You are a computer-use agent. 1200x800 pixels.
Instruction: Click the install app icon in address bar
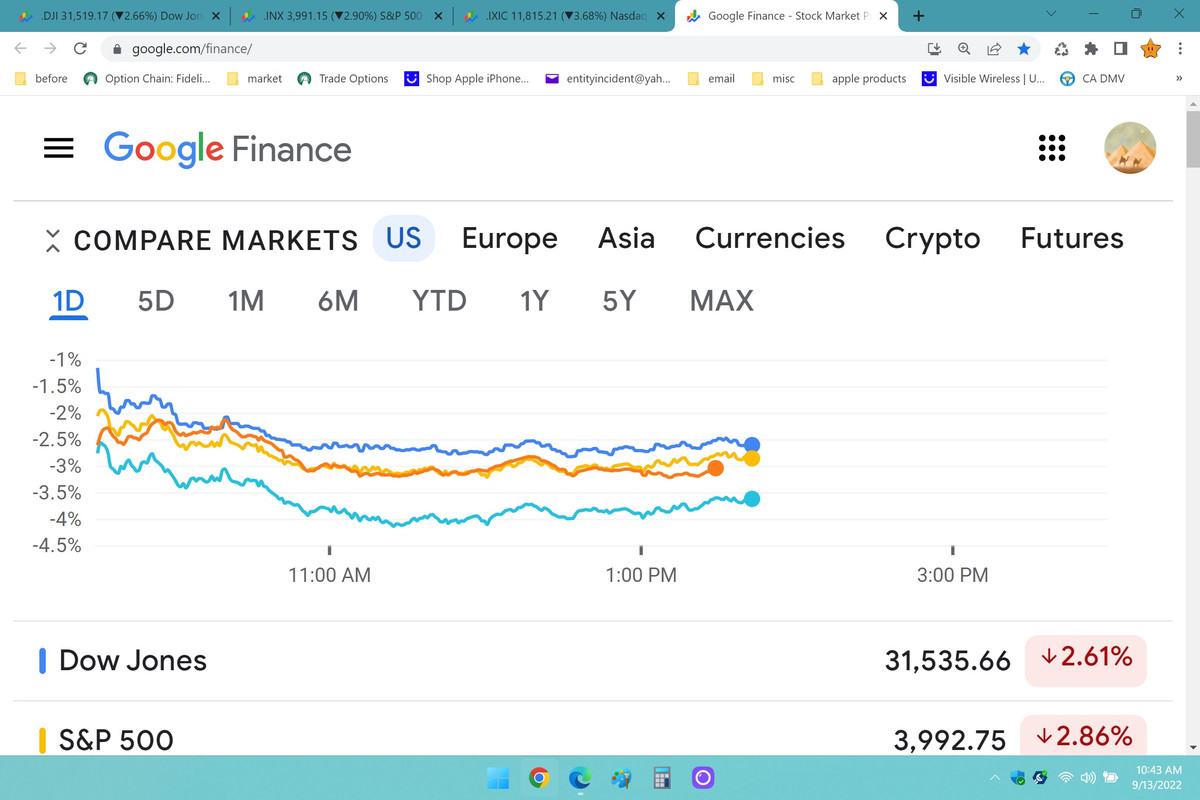pos(935,48)
